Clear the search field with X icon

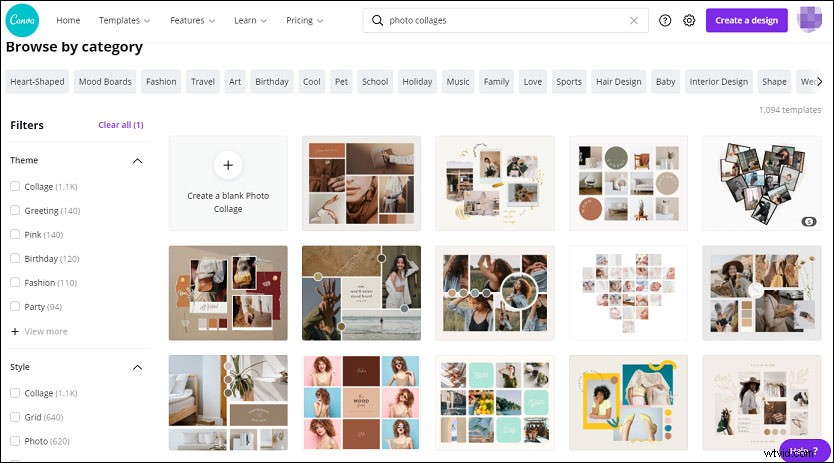pyautogui.click(x=633, y=20)
